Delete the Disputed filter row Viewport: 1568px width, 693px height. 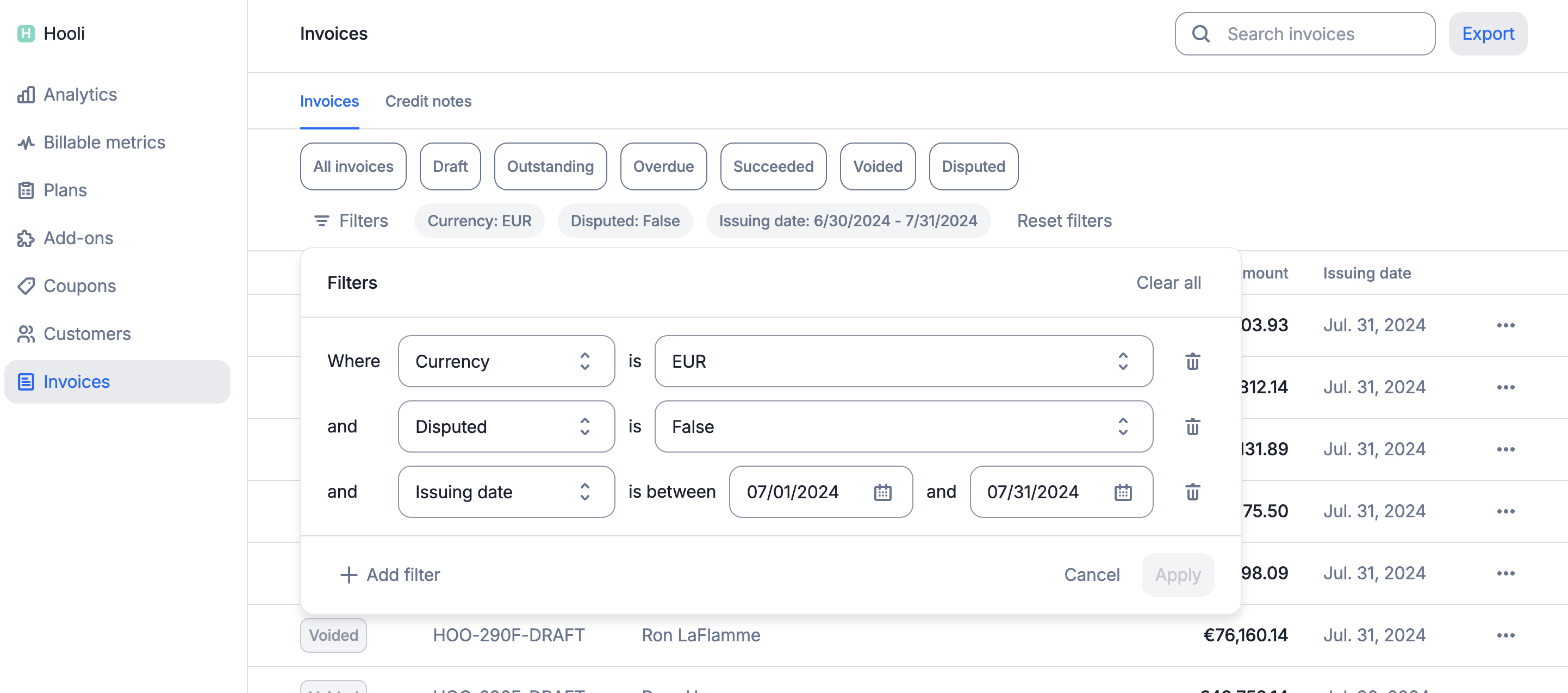1192,426
